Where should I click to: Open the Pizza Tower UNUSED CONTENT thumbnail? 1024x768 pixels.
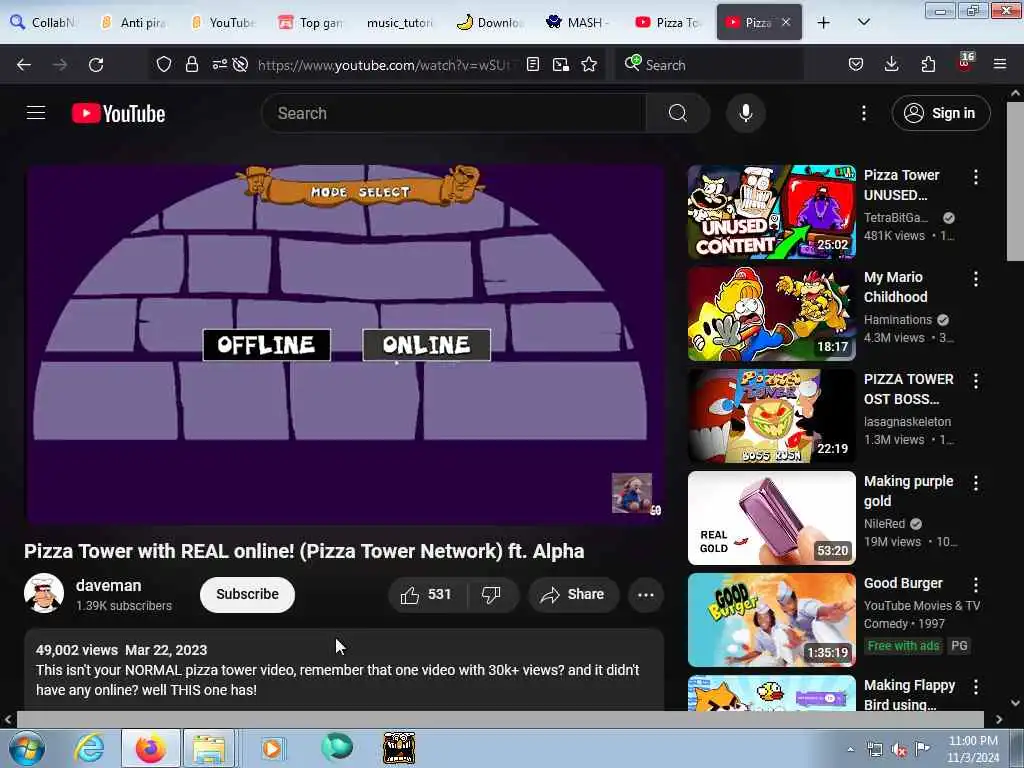[x=771, y=212]
